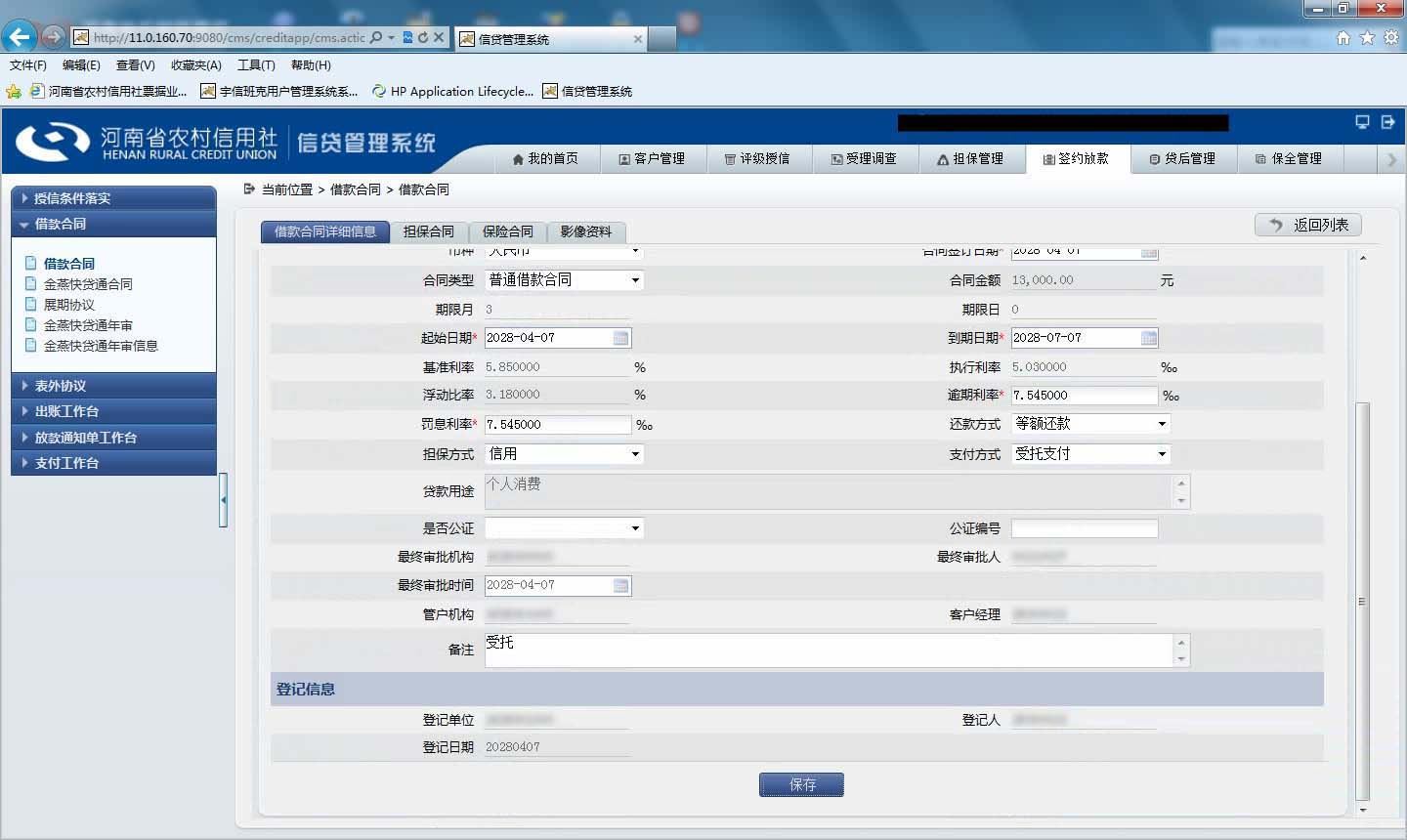Click the sidebar collapse handle arrow
This screenshot has height=840, width=1407.
click(224, 500)
